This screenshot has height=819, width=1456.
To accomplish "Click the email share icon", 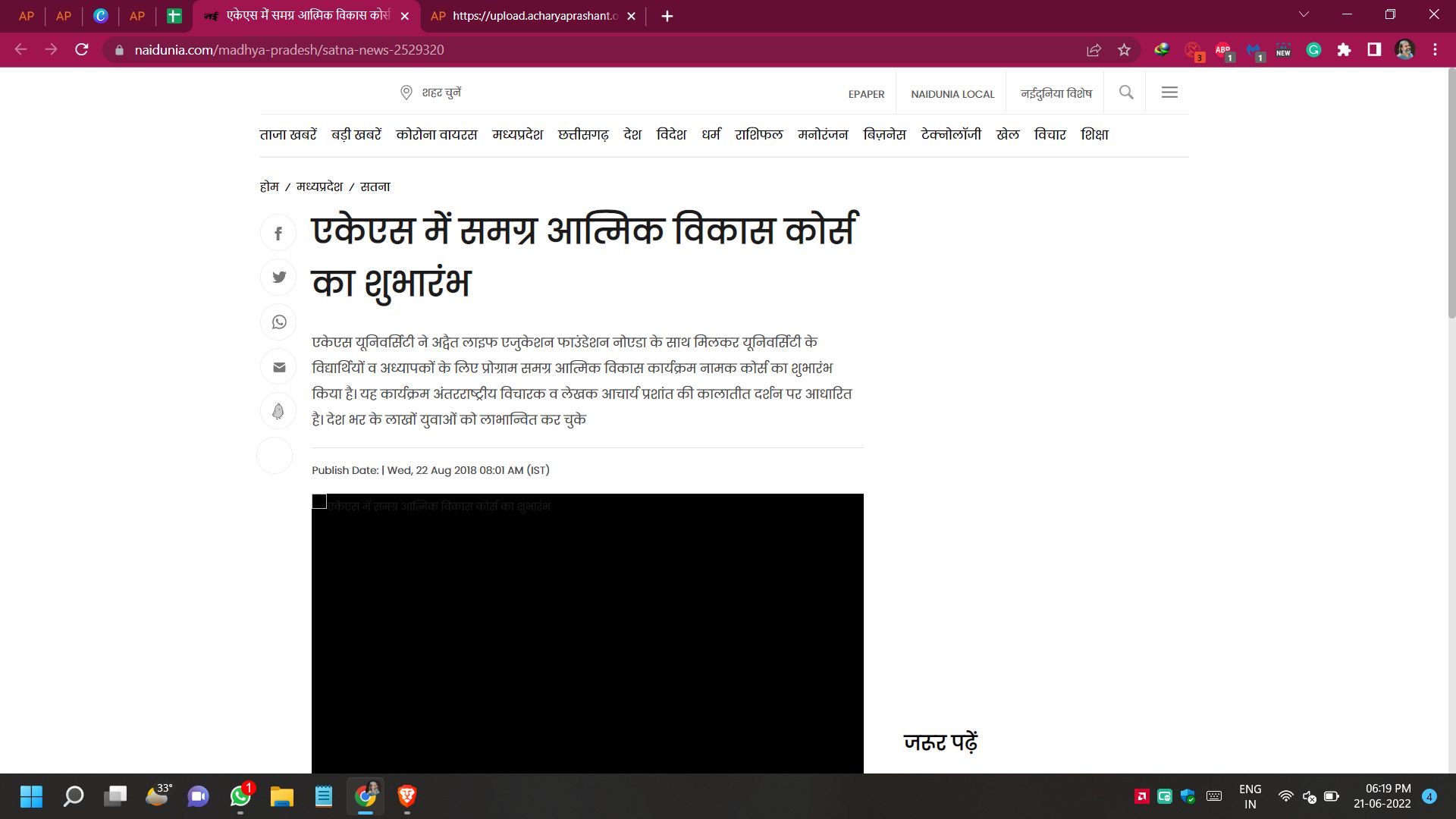I will [278, 367].
